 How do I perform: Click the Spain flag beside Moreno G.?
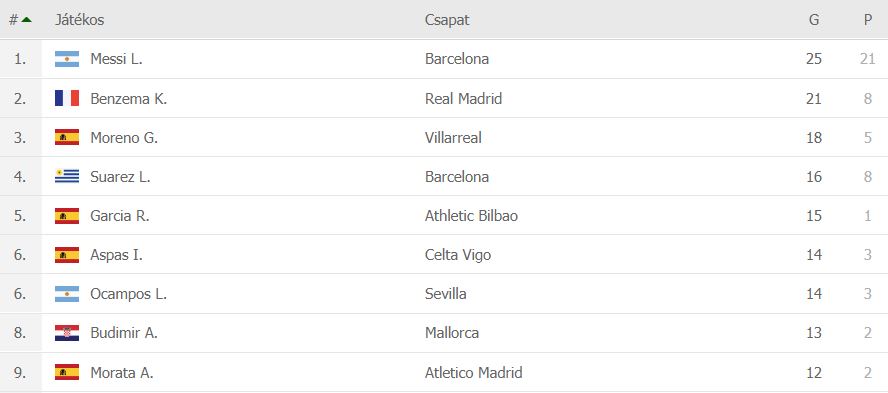coord(67,137)
